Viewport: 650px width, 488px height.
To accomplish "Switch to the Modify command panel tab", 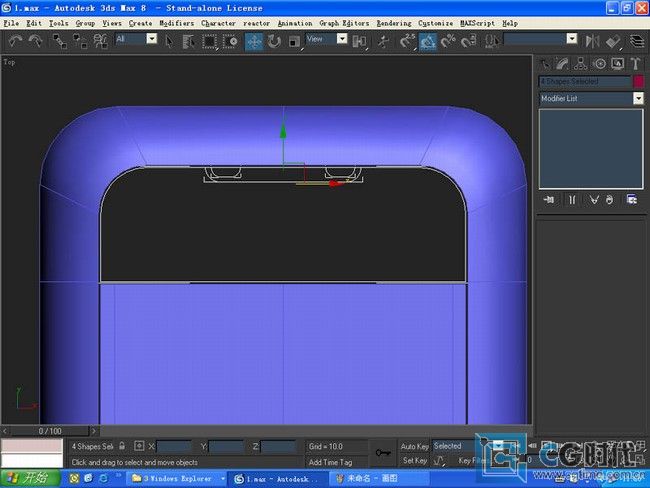I will (563, 63).
